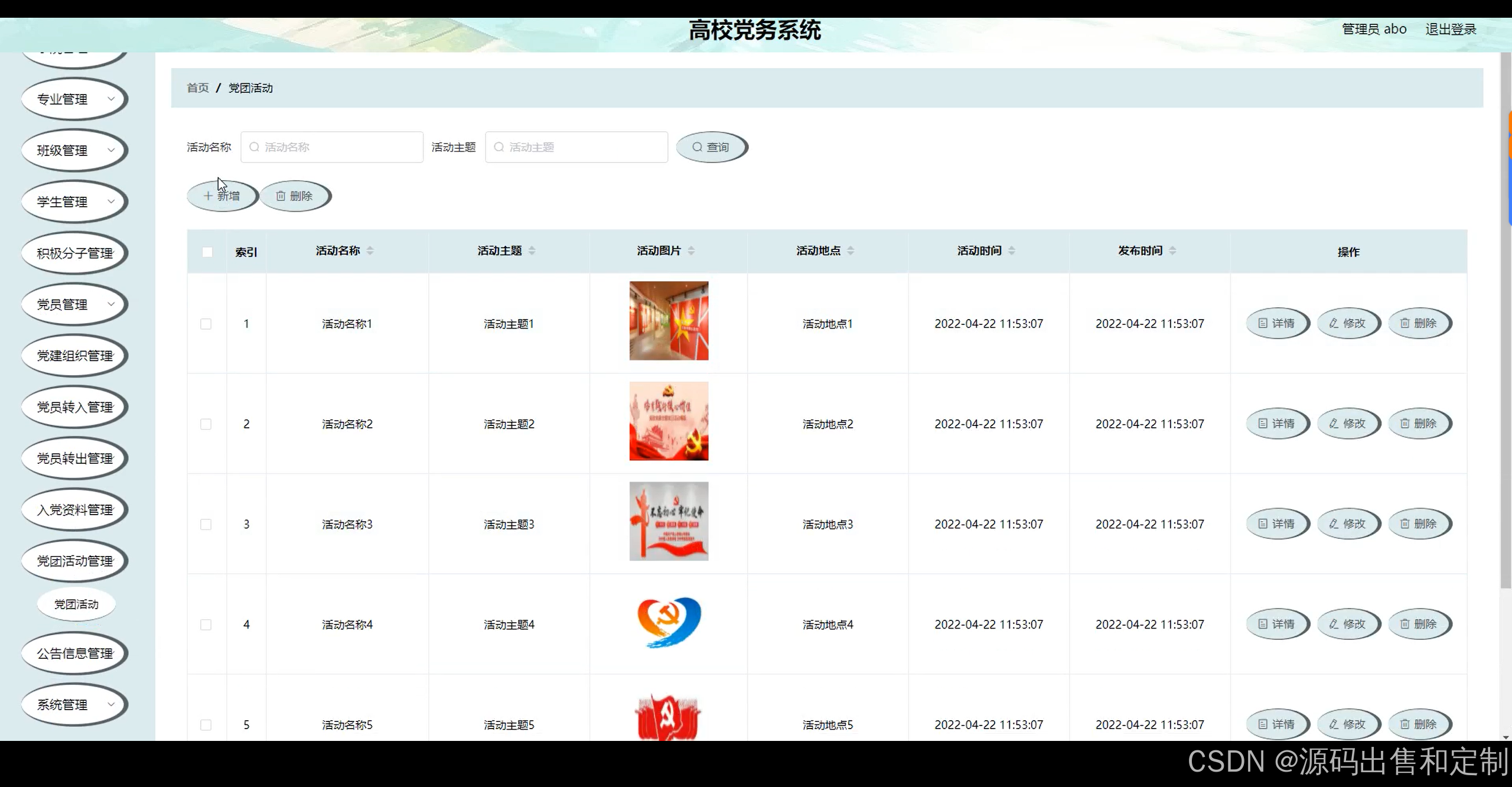The image size is (1512, 787).
Task: Click the 首页 breadcrumb link
Action: click(x=197, y=87)
